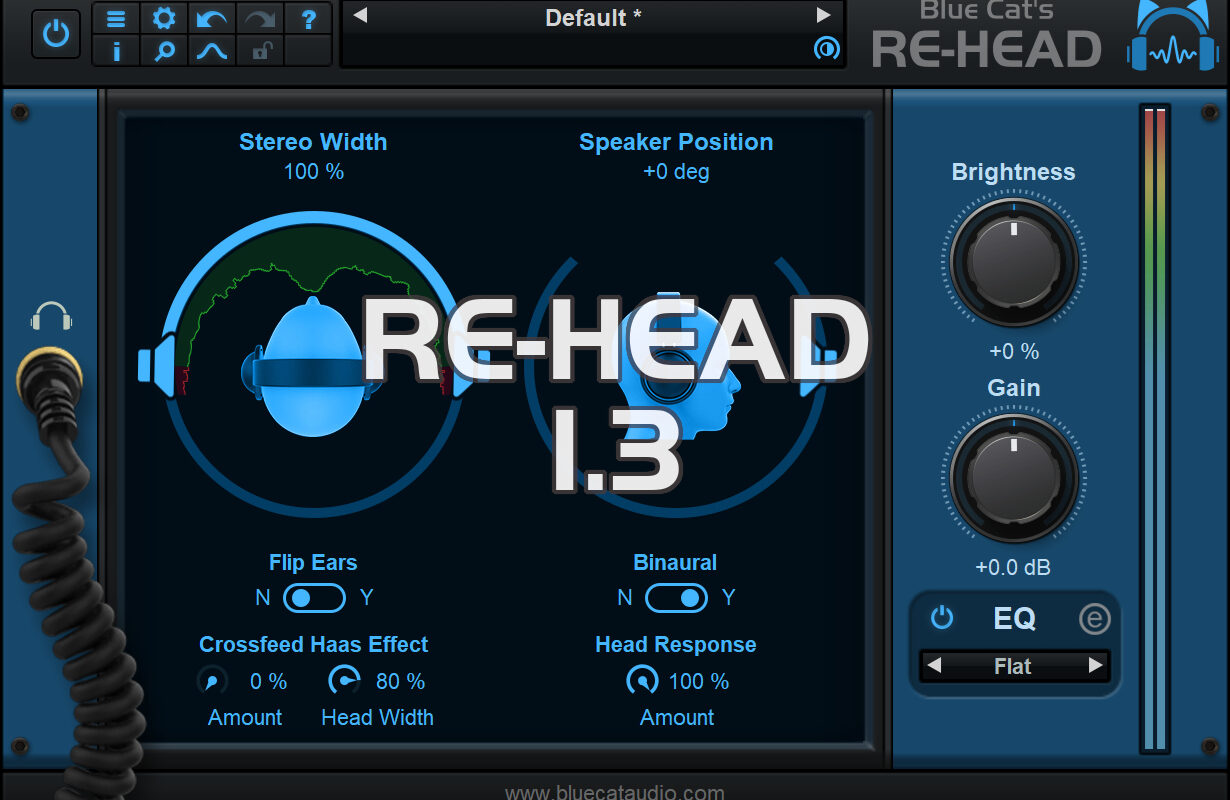Image resolution: width=1230 pixels, height=800 pixels.
Task: Toggle the EQ power button
Action: click(941, 618)
